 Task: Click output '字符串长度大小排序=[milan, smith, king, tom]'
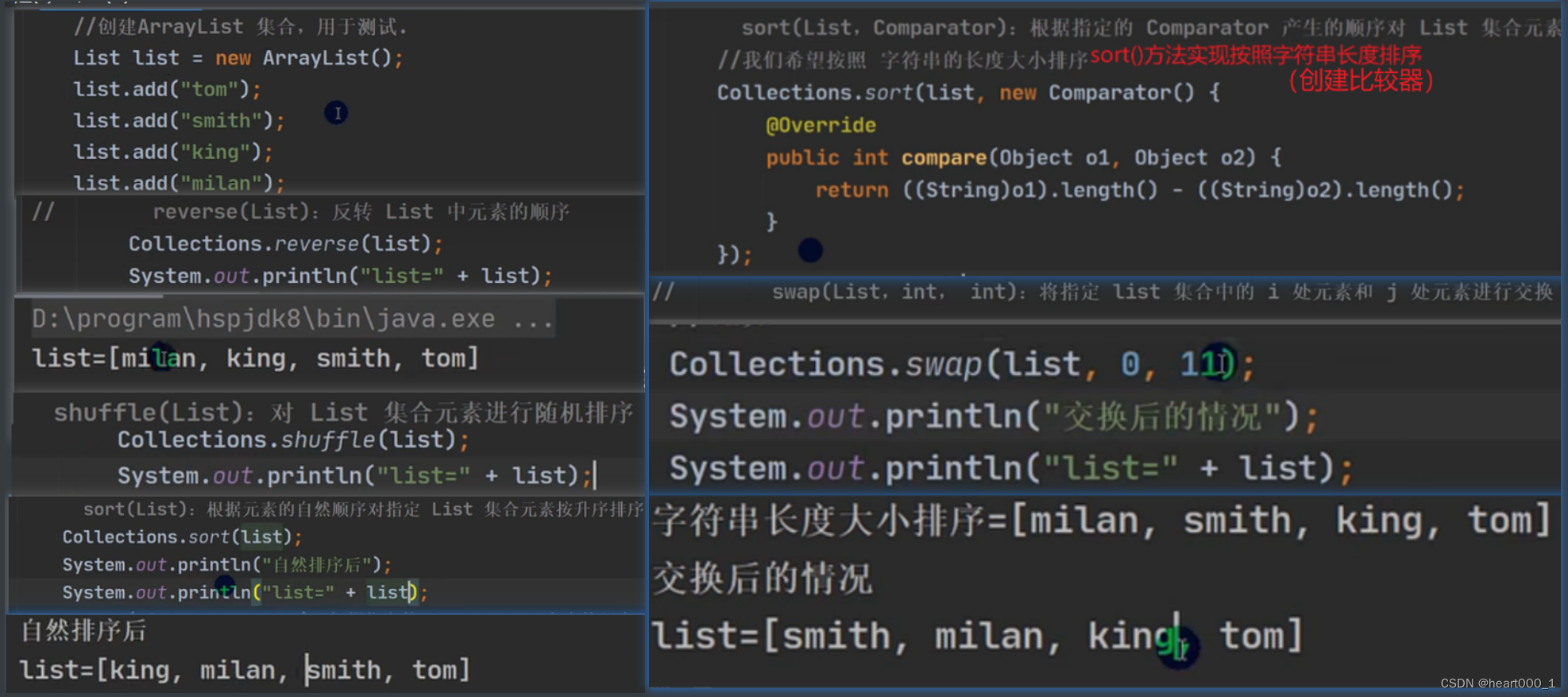[x=1103, y=521]
